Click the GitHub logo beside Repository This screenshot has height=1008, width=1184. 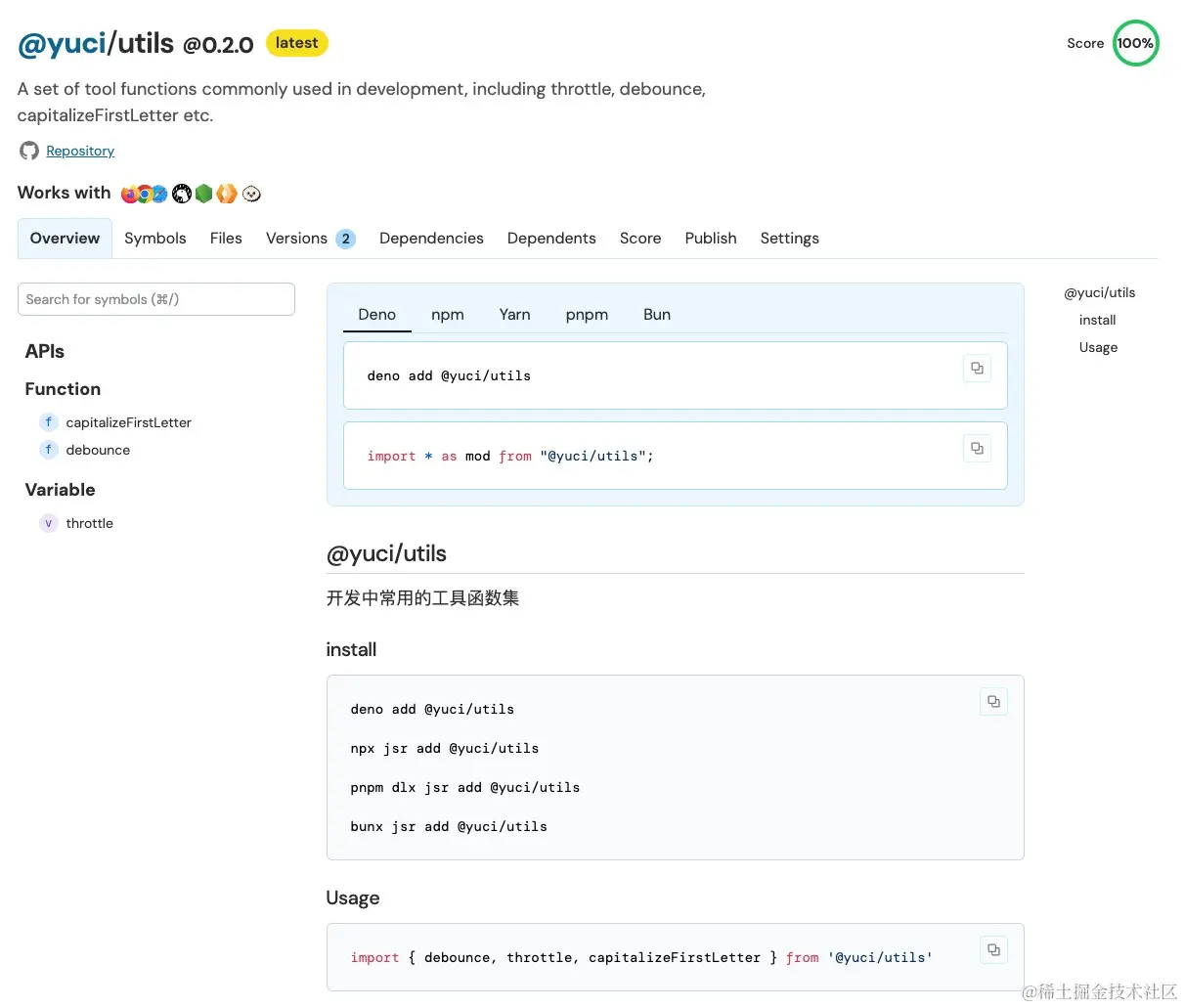pos(29,151)
